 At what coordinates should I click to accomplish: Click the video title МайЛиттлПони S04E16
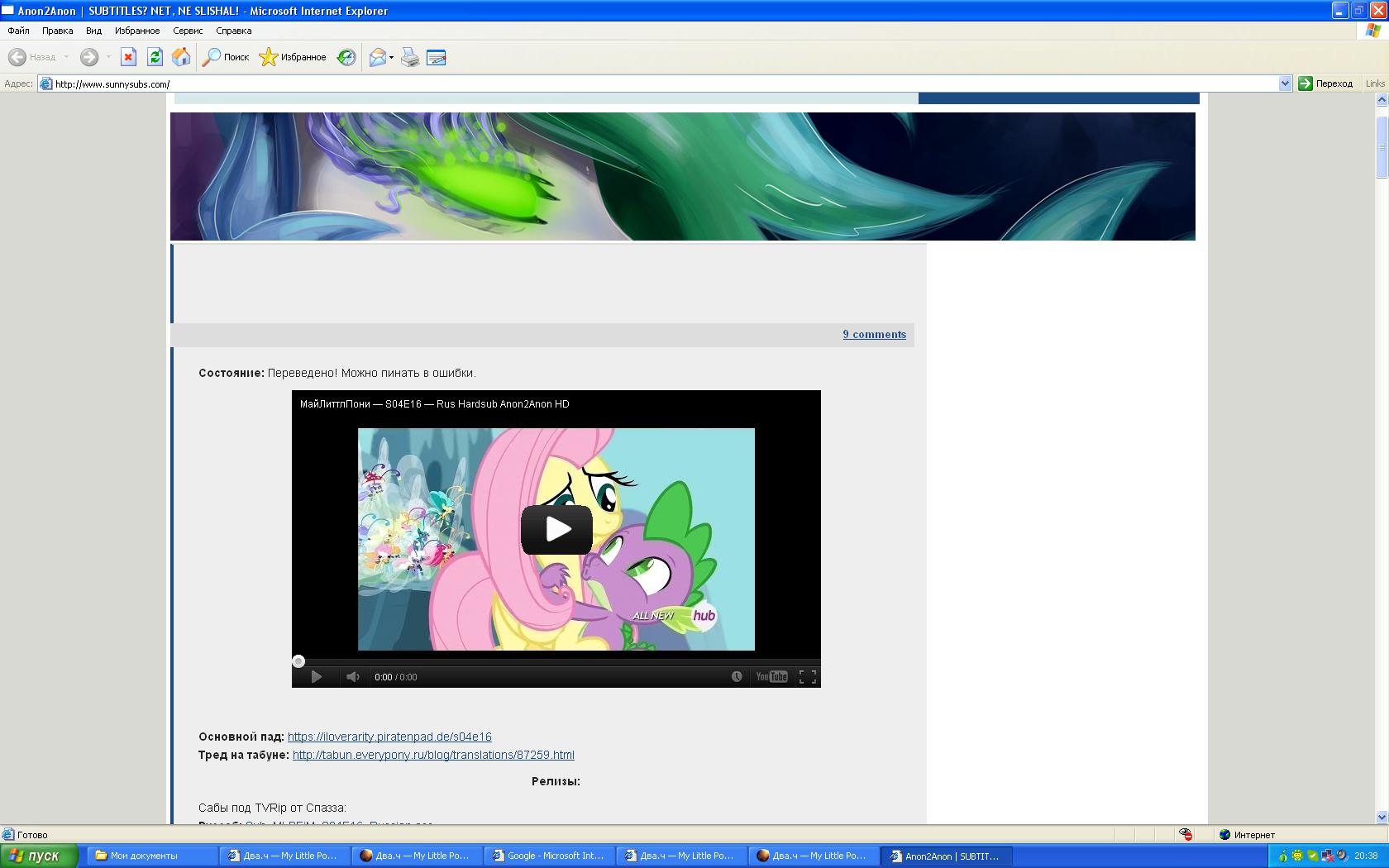point(434,404)
